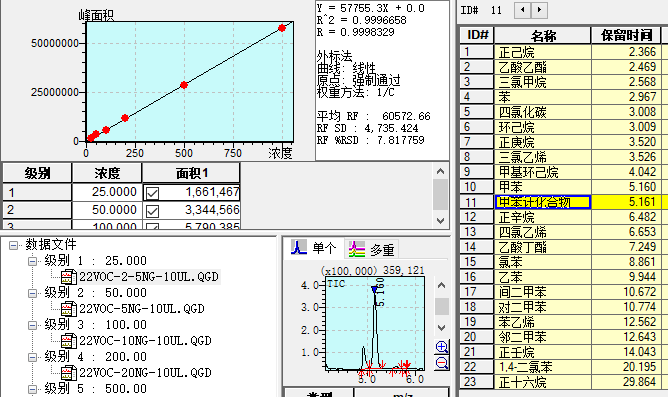Image resolution: width=668 pixels, height=397 pixels.
Task: Uncheck the area checkbox for level 1
Action: (x=152, y=193)
